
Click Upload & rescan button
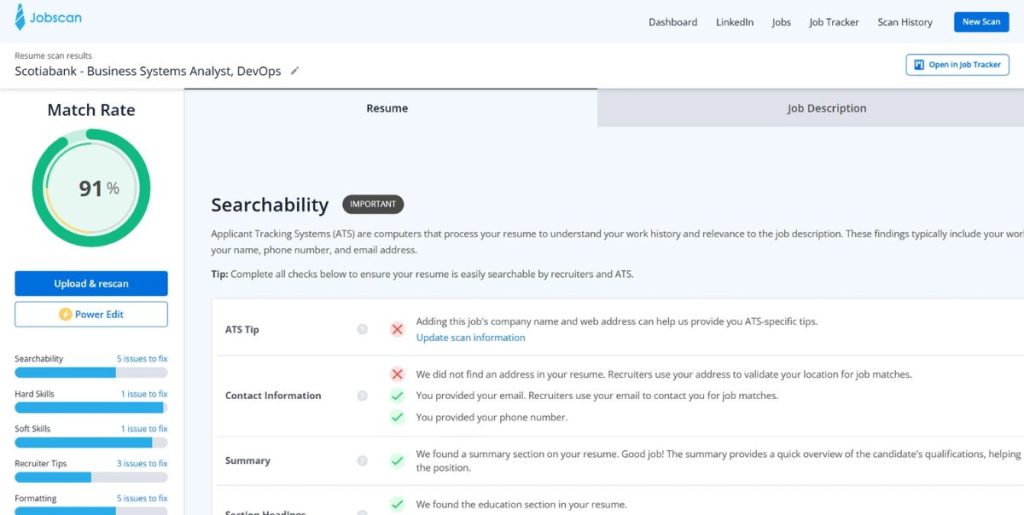pyautogui.click(x=91, y=283)
